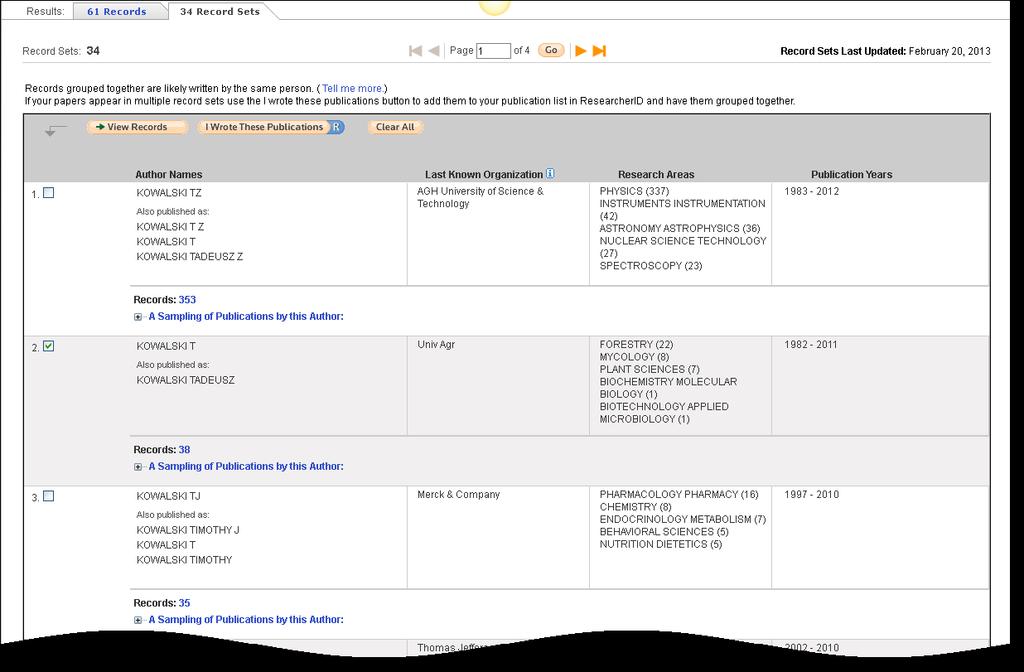Screen dimensions: 1024x672
Task: Click the Publication Years column header
Action: point(852,174)
